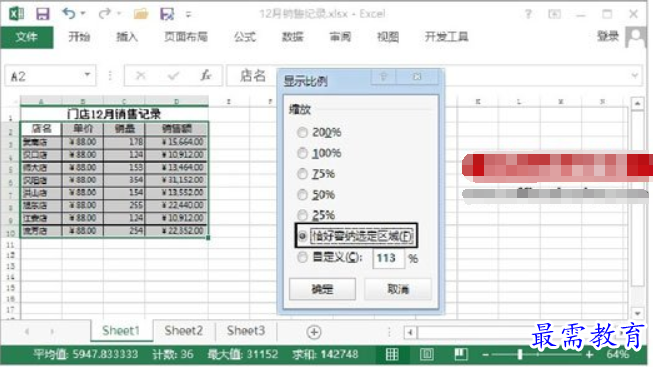This screenshot has width=653, height=367.
Task: Click the 店名 header cell
Action: coord(41,129)
